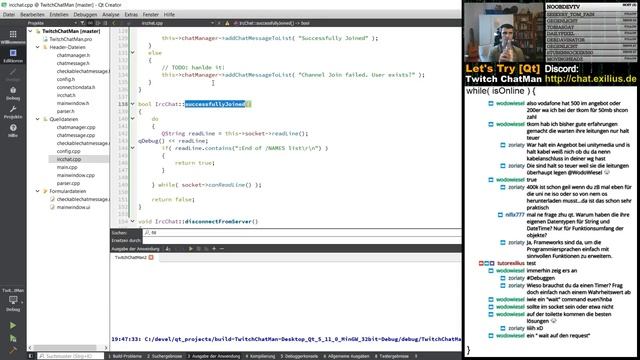The image size is (640, 360).
Task: Open the Erstellen menu
Action: [59, 14]
